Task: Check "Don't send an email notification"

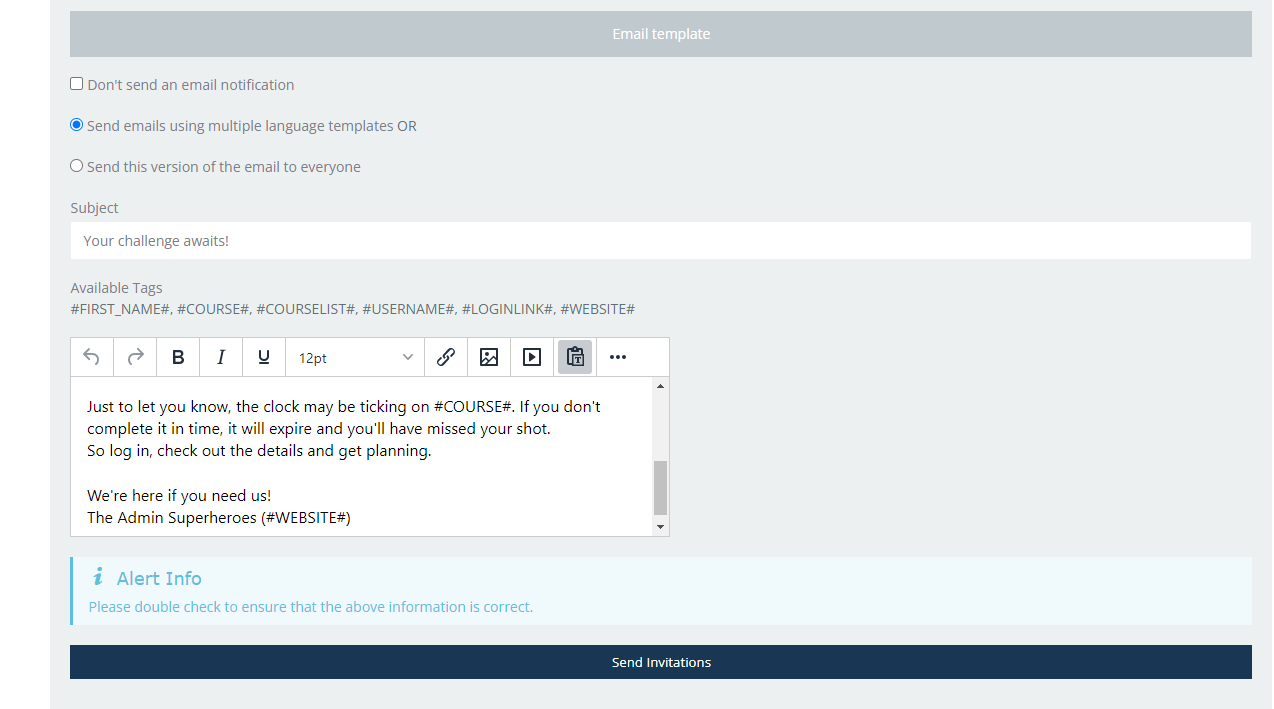Action: (77, 84)
